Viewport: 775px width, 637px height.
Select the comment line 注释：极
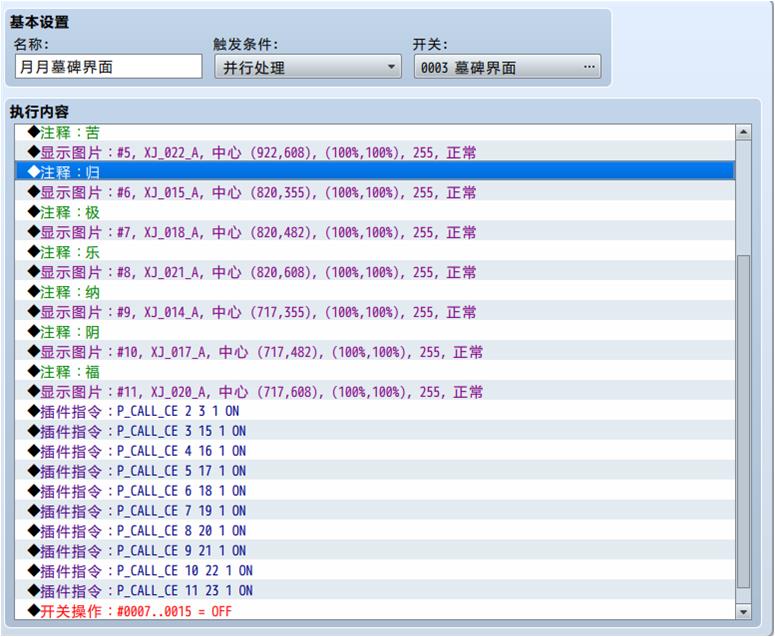click(x=375, y=212)
